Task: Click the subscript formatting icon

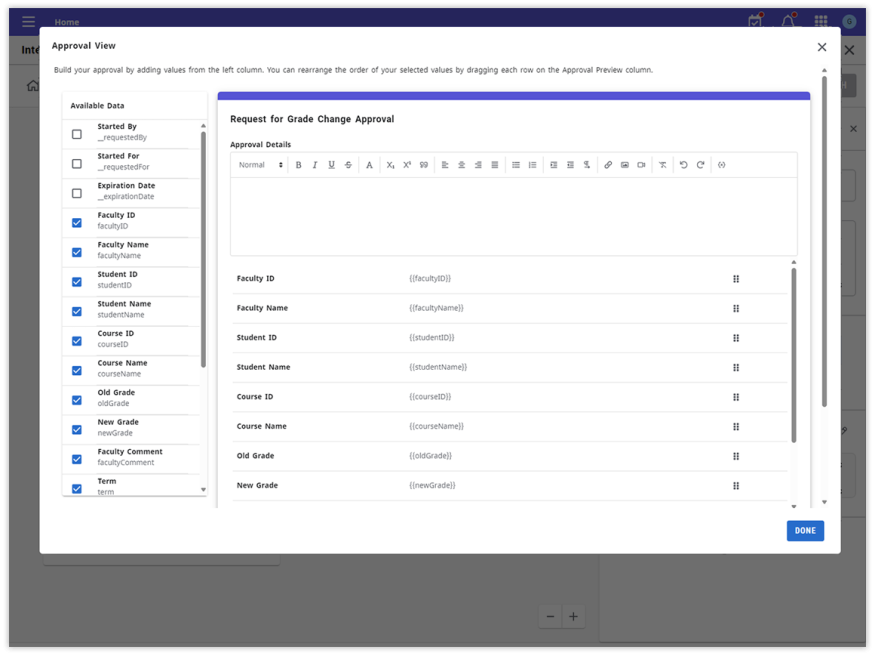Action: coord(391,165)
